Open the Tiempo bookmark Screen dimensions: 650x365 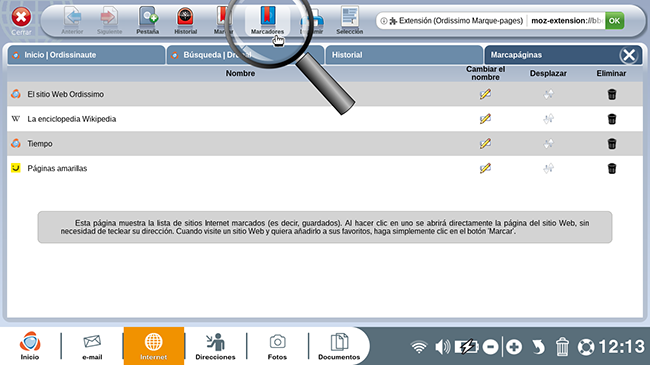[x=40, y=144]
